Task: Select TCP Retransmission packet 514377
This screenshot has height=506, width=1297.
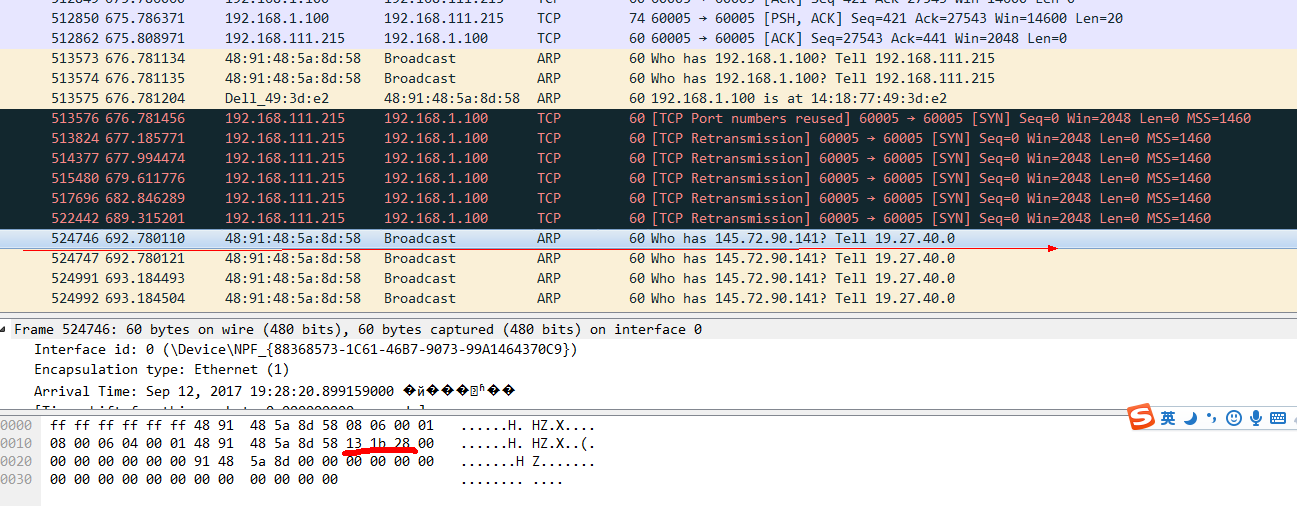Action: tap(648, 158)
